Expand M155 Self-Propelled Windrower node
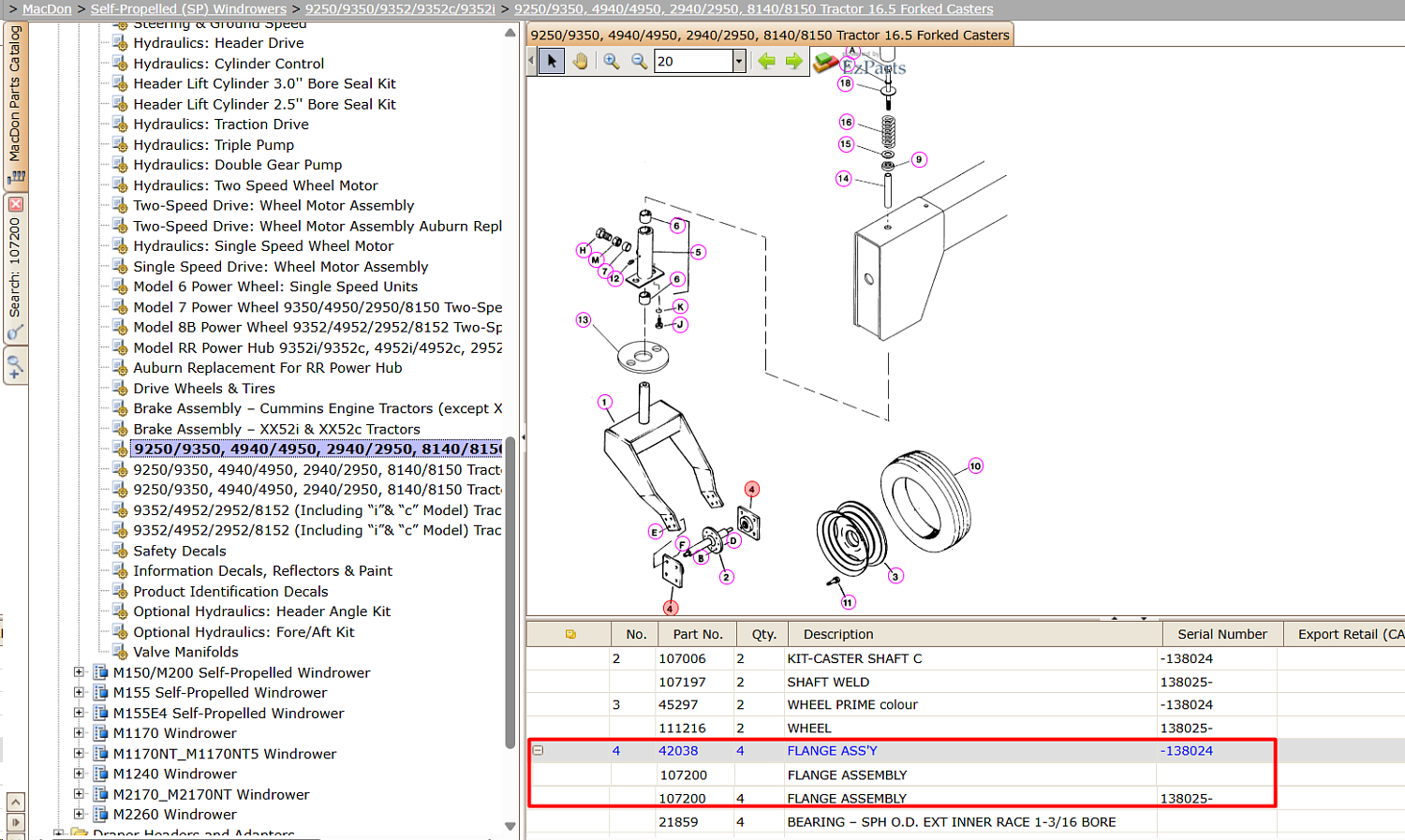Screen dimensions: 1405x840 pos(80,693)
